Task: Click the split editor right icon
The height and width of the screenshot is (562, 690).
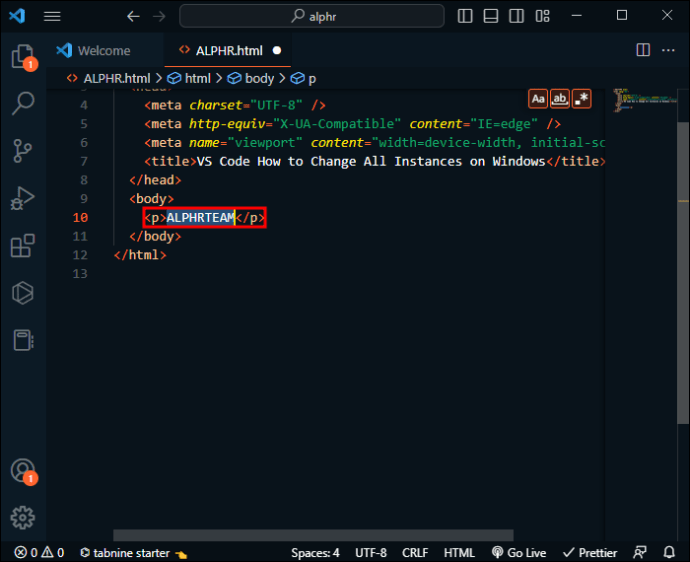Action: click(x=642, y=51)
